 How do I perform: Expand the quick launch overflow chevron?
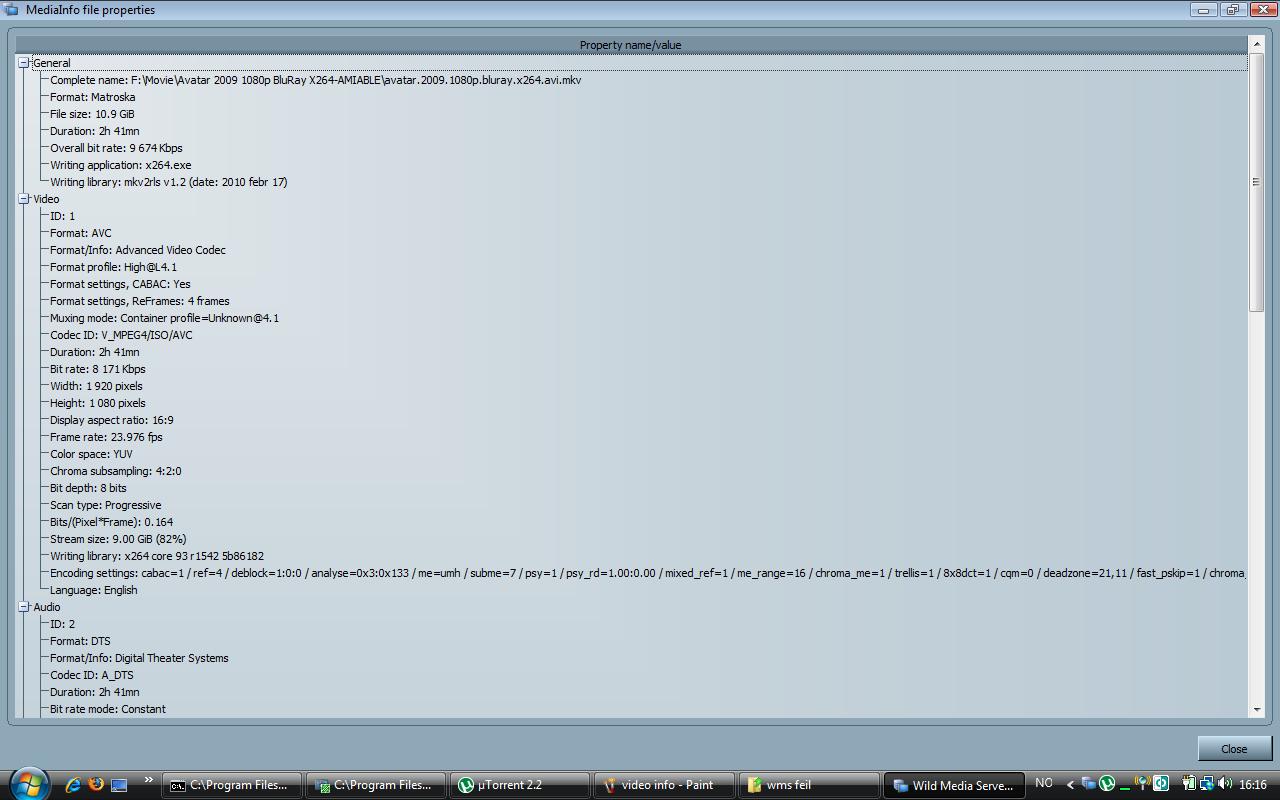pos(148,781)
